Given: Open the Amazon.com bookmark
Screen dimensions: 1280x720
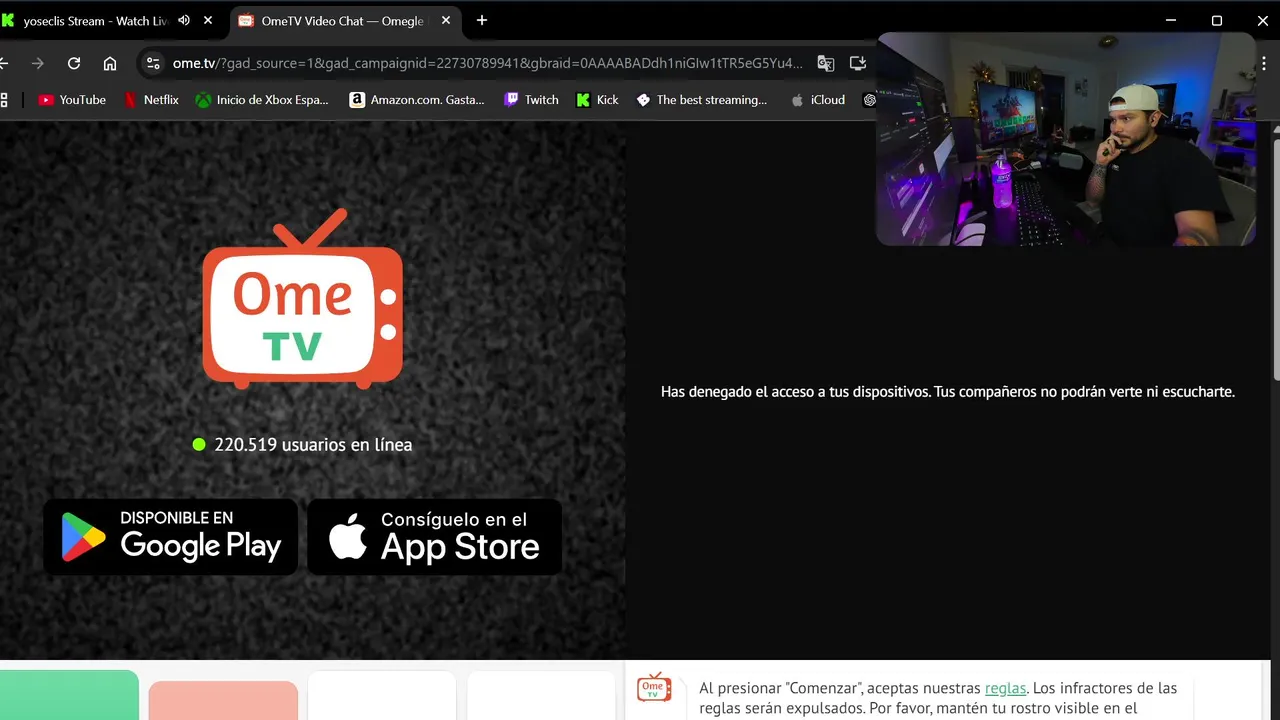Looking at the screenshot, I should point(417,100).
